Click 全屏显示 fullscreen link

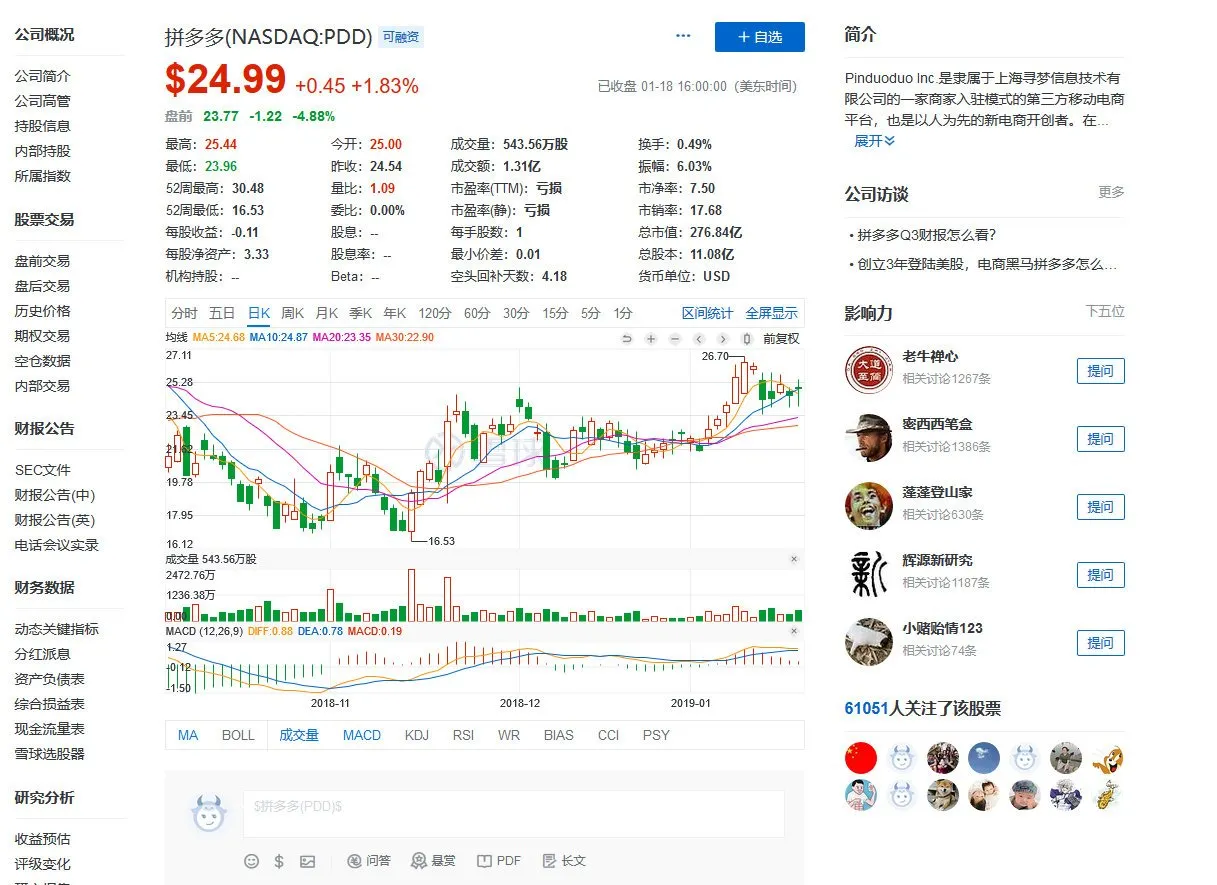(x=772, y=313)
